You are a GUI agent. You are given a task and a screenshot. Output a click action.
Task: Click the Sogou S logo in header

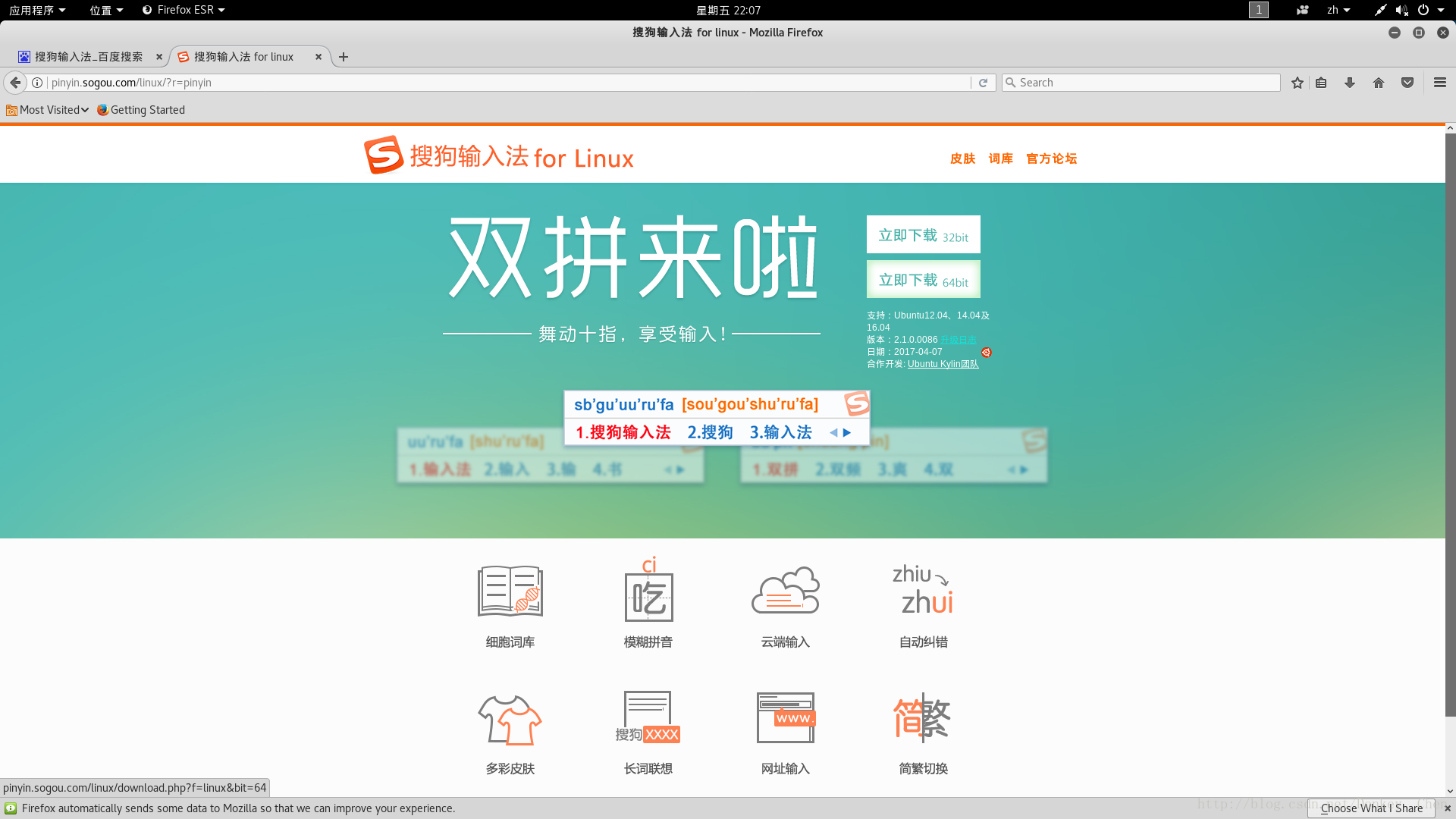pyautogui.click(x=383, y=155)
